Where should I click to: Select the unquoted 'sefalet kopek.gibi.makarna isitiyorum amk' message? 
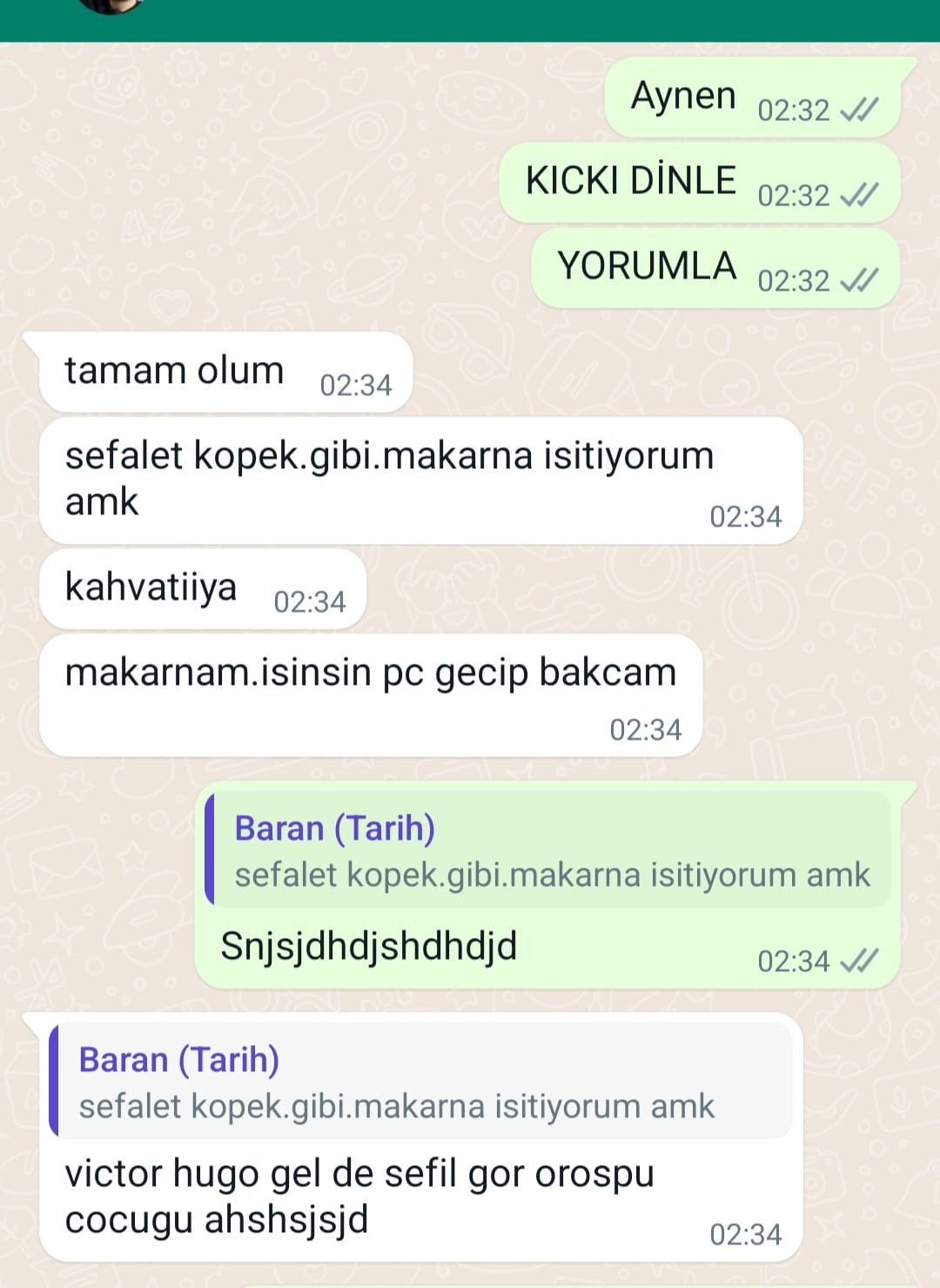(420, 480)
